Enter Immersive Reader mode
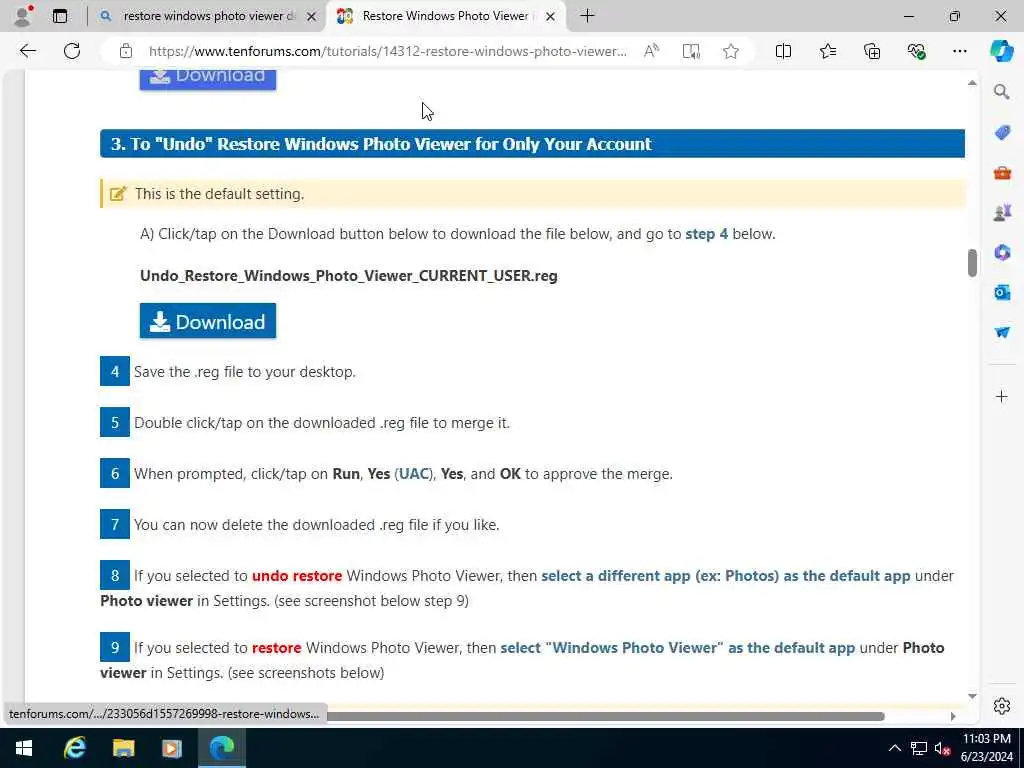 point(691,51)
